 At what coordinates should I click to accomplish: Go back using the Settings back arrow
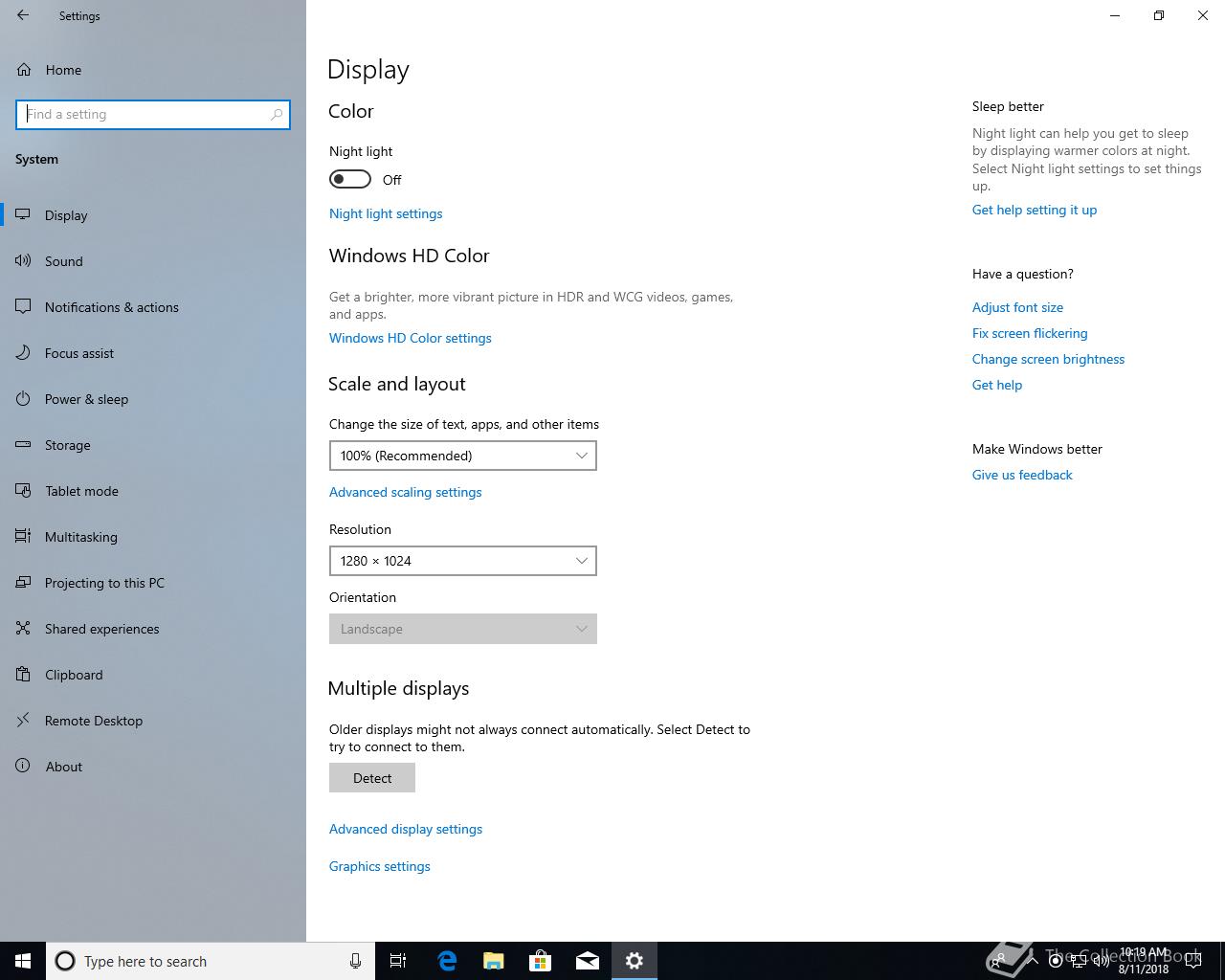tap(23, 15)
